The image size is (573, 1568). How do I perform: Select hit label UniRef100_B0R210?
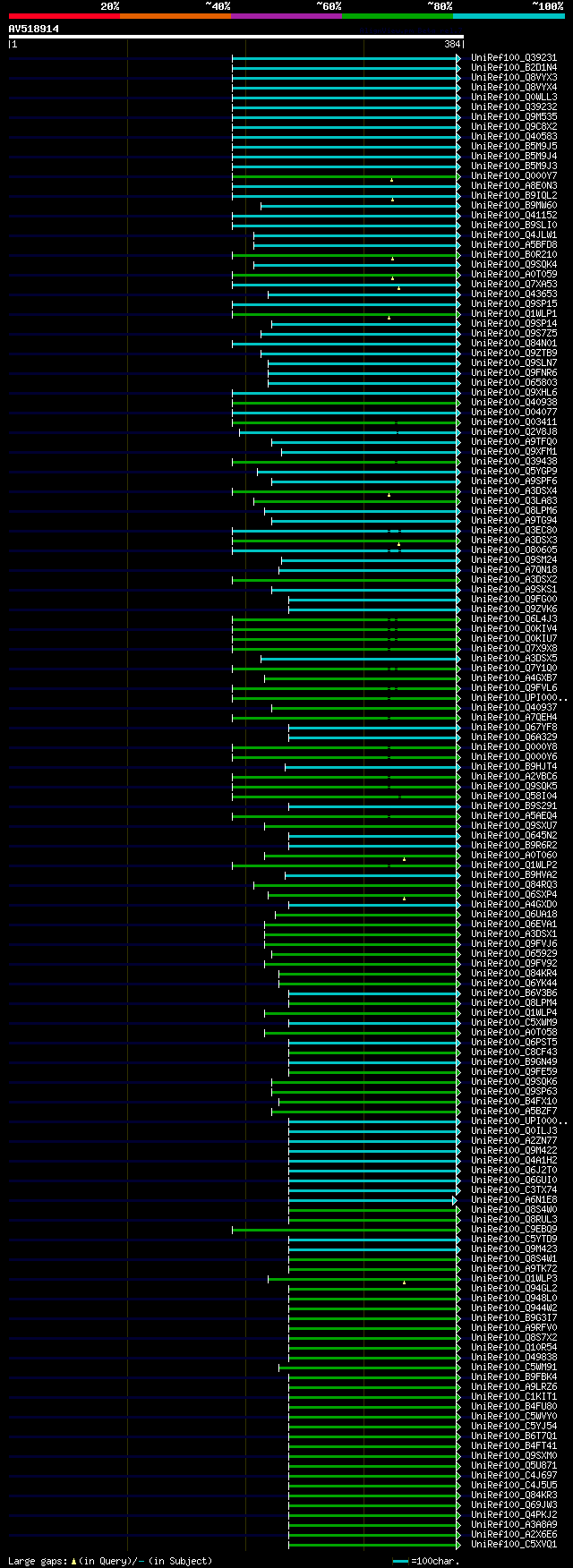[514, 255]
